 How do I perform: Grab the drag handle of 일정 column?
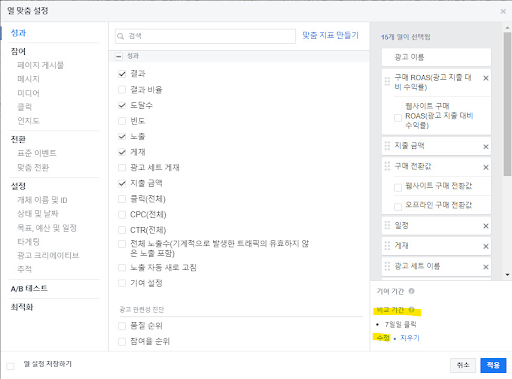click(387, 225)
